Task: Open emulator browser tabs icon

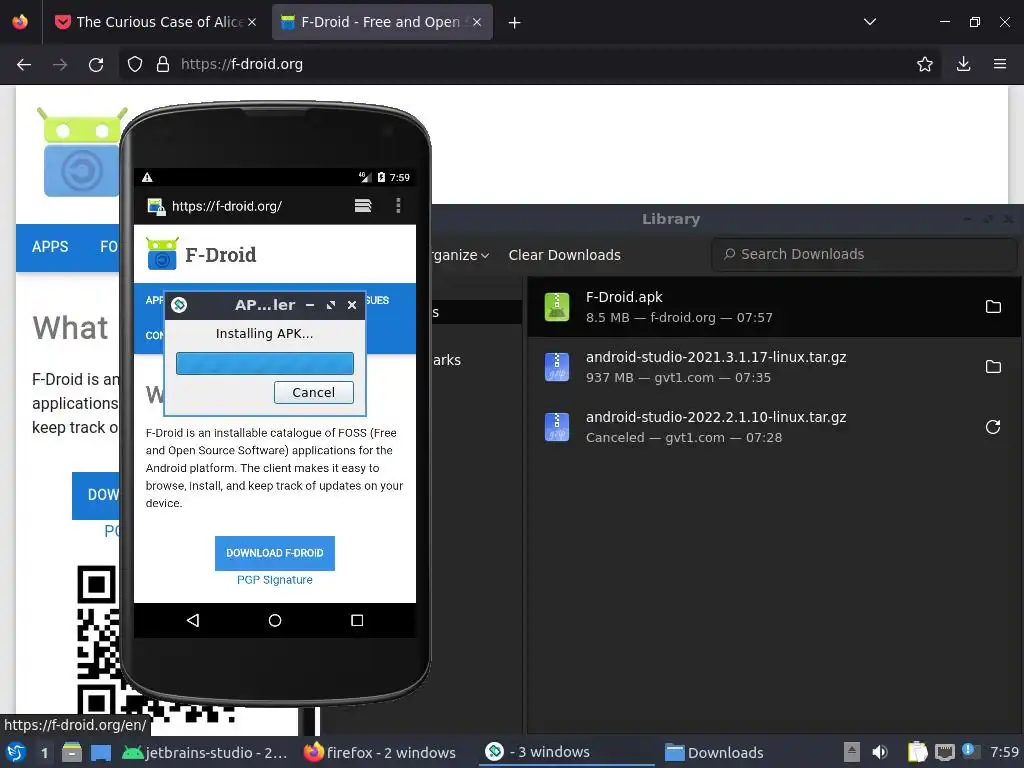Action: tap(363, 206)
